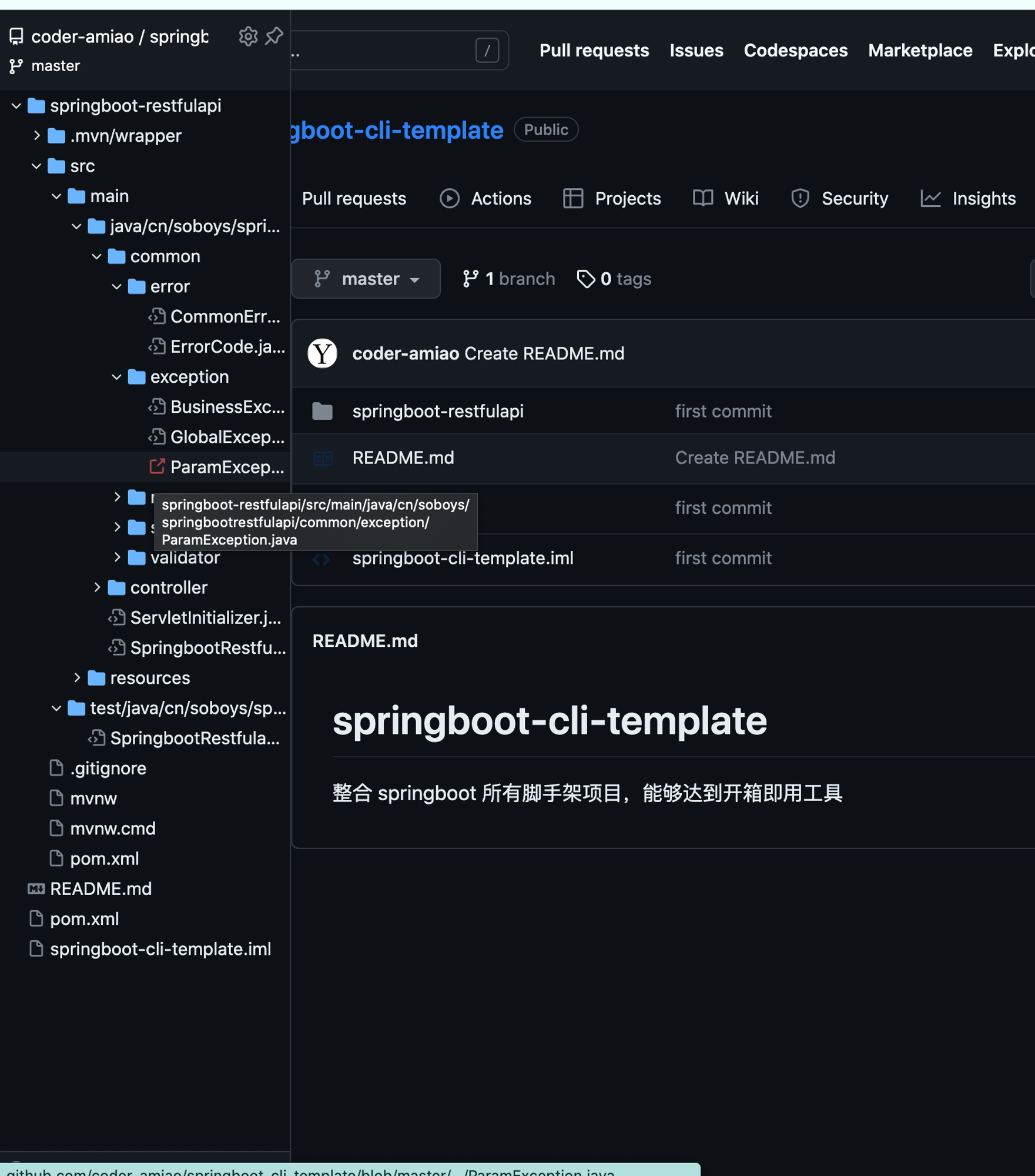Select BusinessExc... file in tree

227,407
